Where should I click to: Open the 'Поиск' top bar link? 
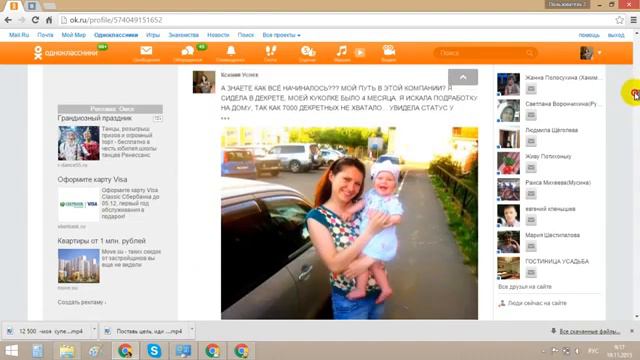pyautogui.click(x=246, y=35)
